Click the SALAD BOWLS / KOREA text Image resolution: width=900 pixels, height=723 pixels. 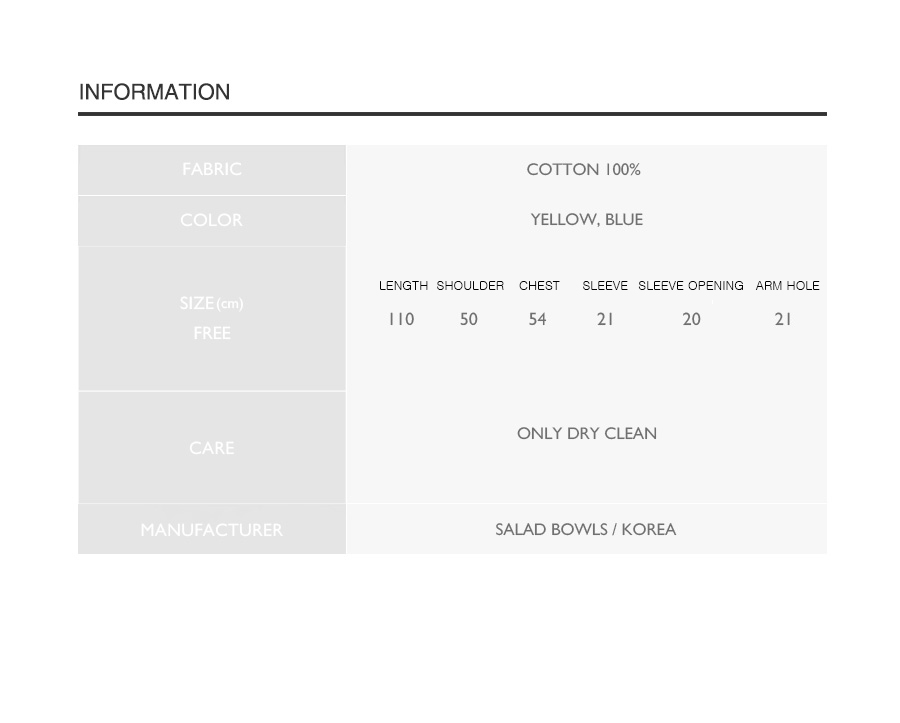pos(585,529)
